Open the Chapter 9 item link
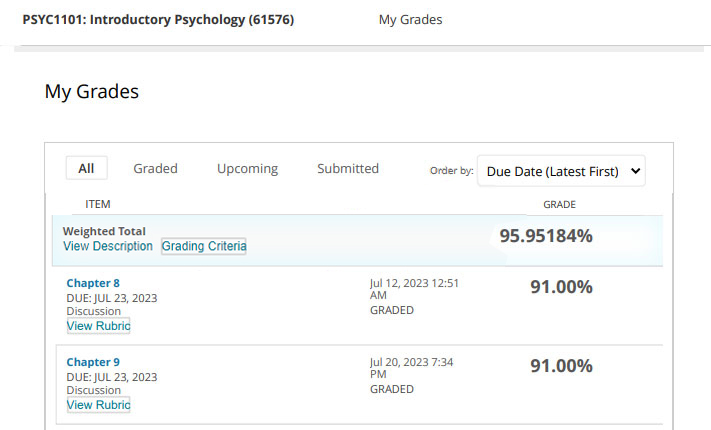Viewport: 711px width, 430px height. (x=93, y=362)
